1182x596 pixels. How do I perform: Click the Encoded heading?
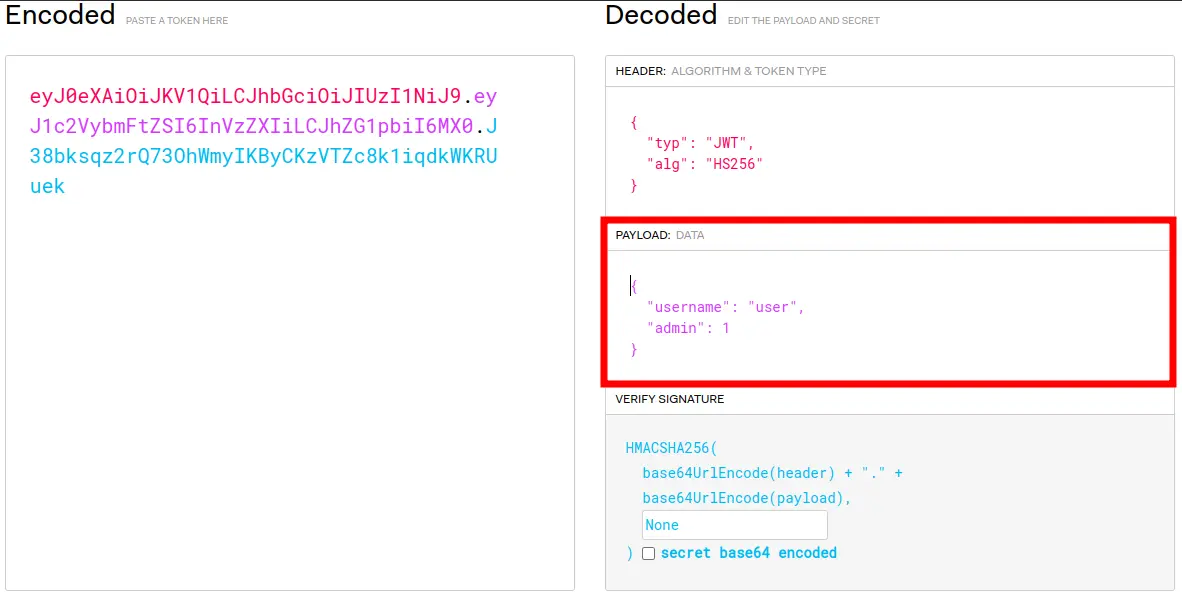point(60,14)
